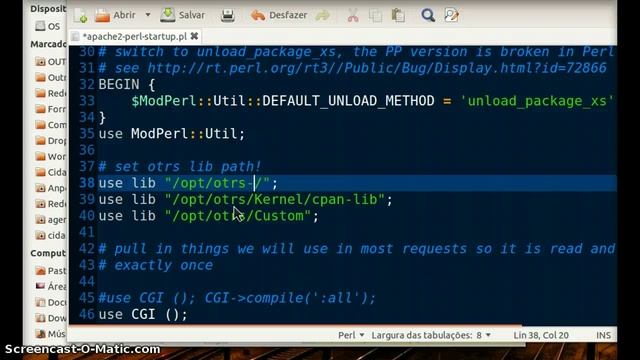Open the Past home folder in sidebar

[x=51, y=270]
